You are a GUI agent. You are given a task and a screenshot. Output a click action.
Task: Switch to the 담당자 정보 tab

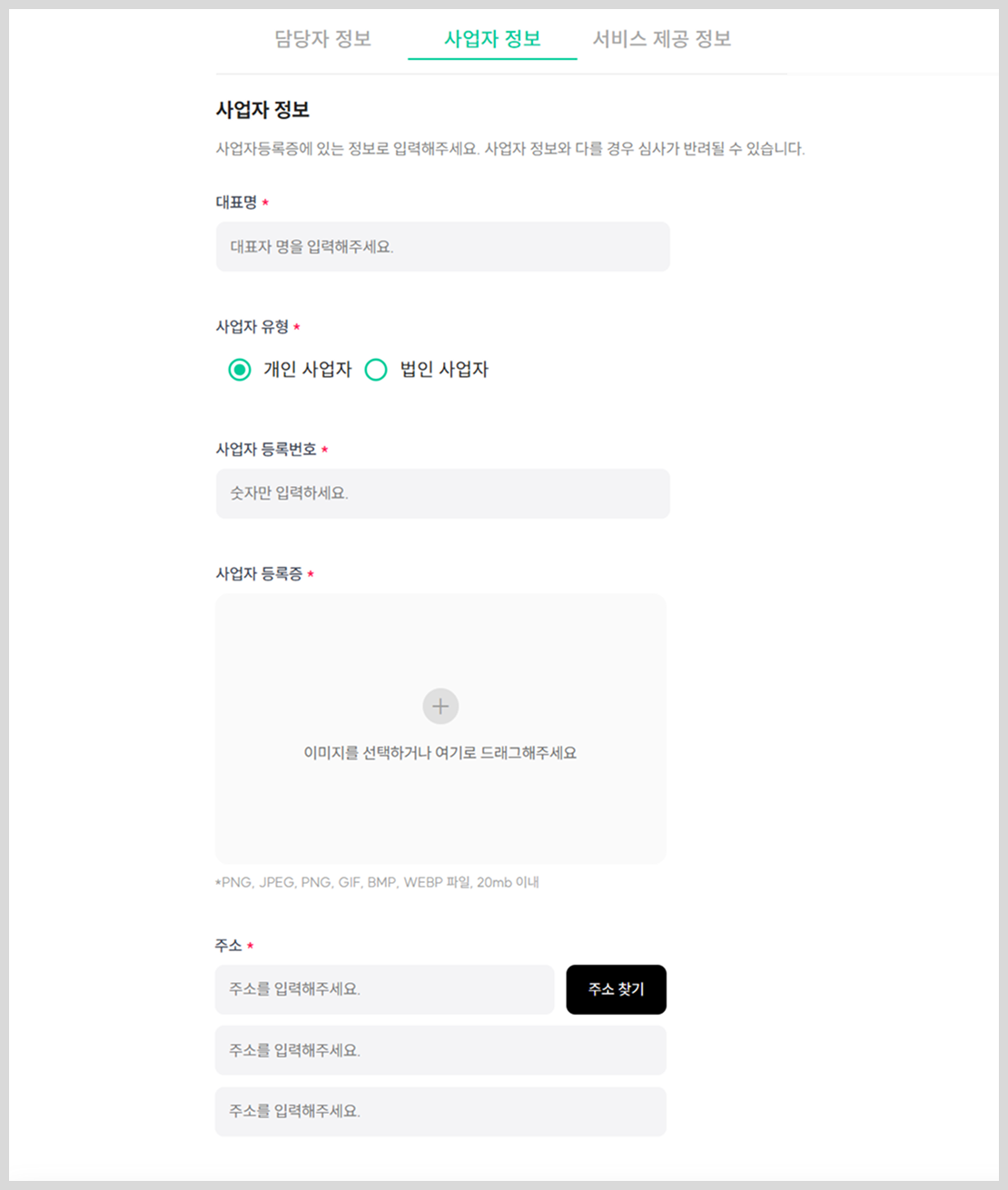[x=323, y=39]
